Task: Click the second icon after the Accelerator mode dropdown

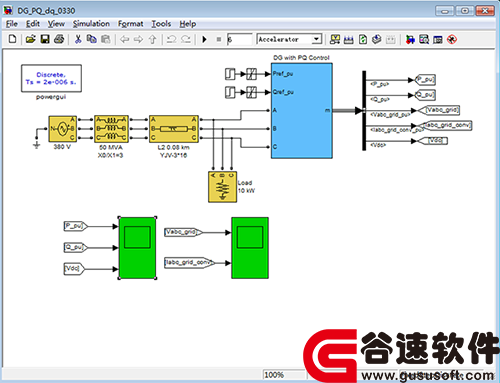Action: tap(349, 39)
